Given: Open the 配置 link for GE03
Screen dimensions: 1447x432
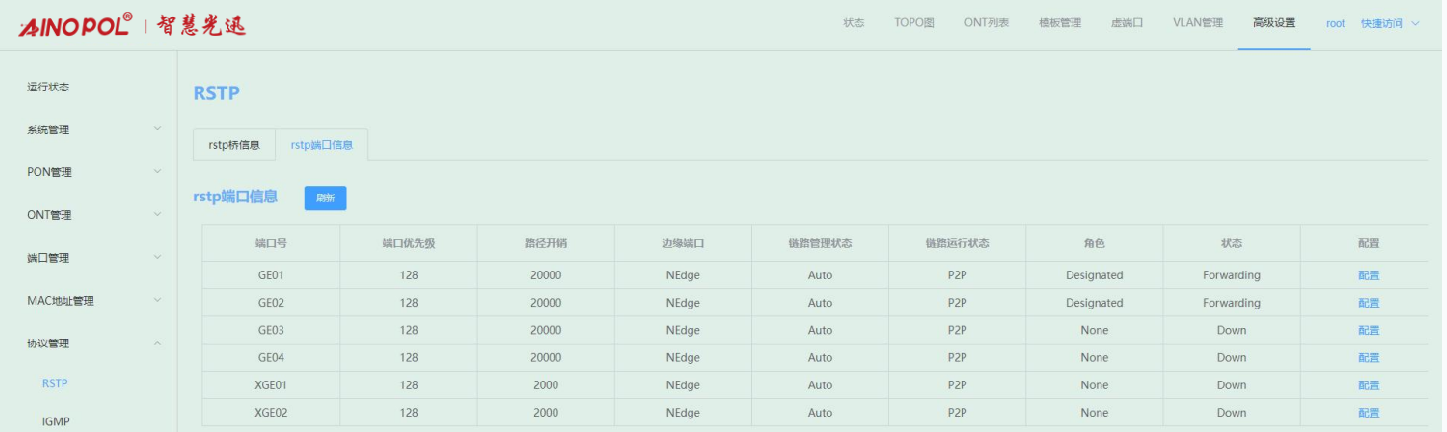Looking at the screenshot, I should coord(1368,330).
